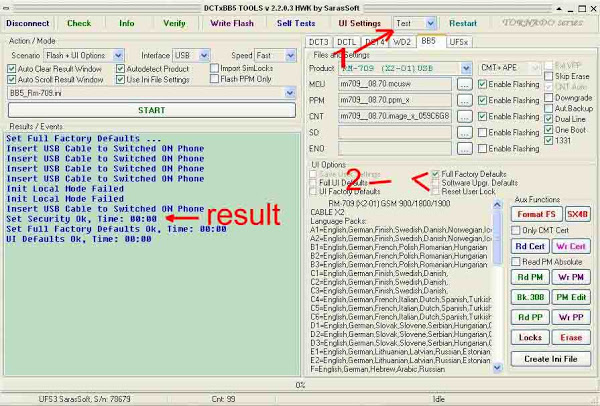Screen dimensions: 600x406
Task: Open Info from the toolbar
Action: 127,23
